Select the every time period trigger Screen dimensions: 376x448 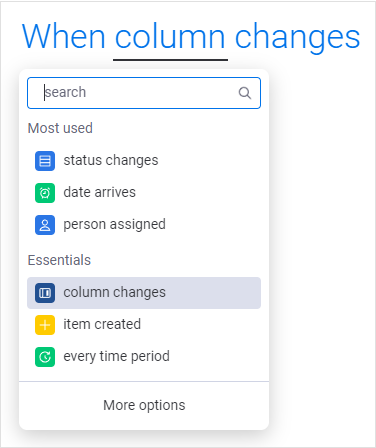click(144, 357)
